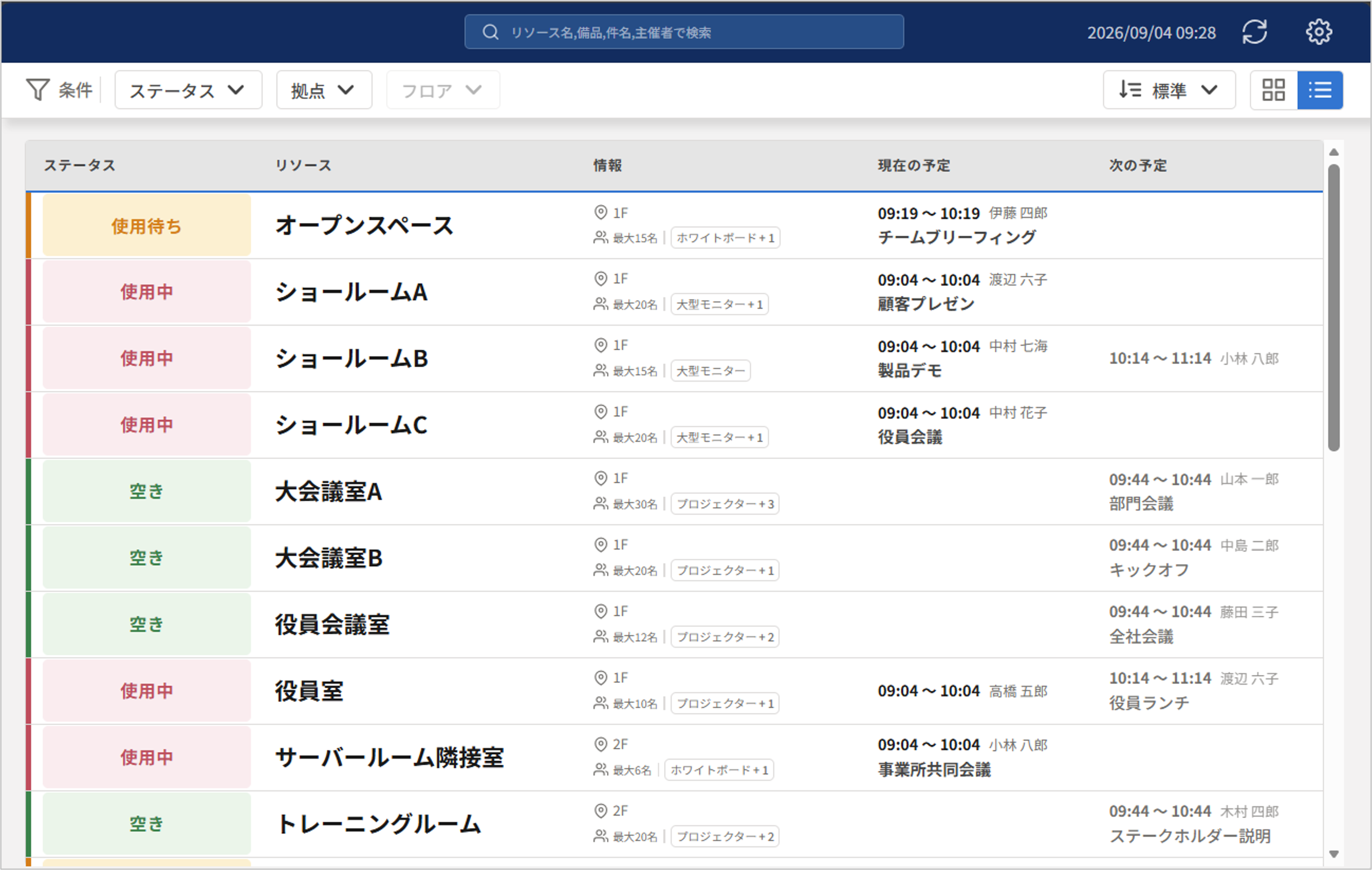Open the 拠点 dropdown
1372x870 pixels.
pyautogui.click(x=324, y=90)
